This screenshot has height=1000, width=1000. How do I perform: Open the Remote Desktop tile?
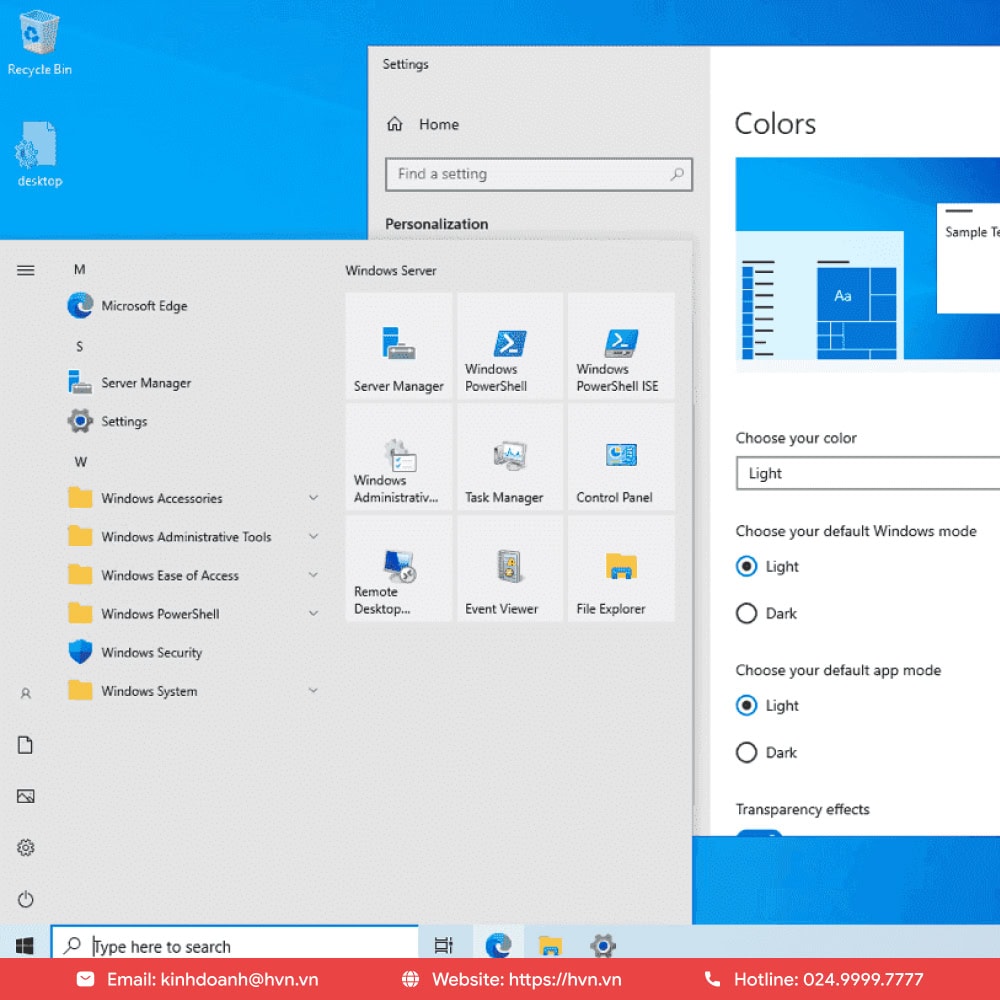point(399,568)
